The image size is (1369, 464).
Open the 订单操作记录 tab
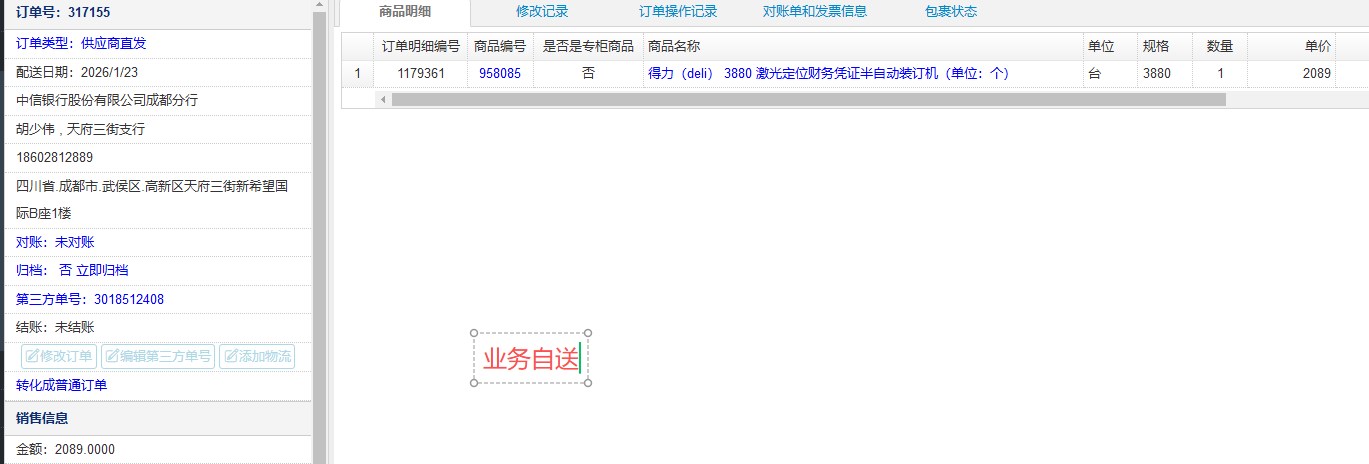click(x=677, y=12)
